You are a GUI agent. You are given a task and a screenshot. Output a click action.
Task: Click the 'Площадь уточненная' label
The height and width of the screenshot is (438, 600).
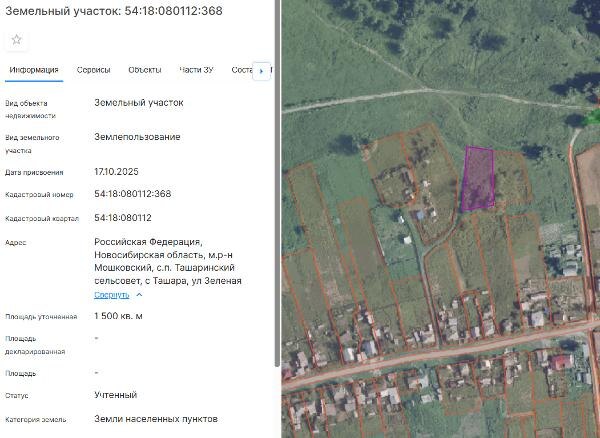coord(41,317)
